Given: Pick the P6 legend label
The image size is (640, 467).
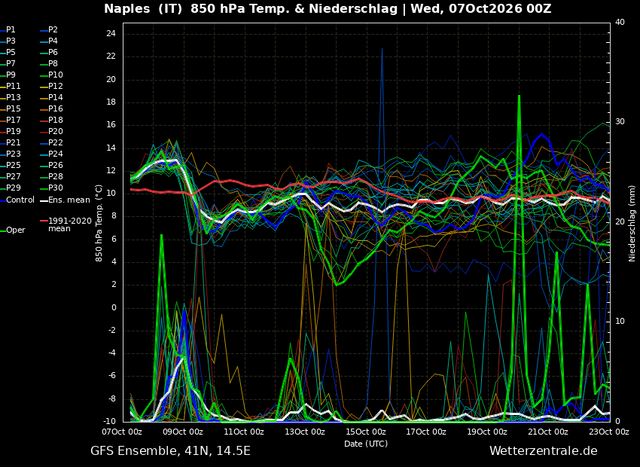Looking at the screenshot, I should [x=53, y=52].
